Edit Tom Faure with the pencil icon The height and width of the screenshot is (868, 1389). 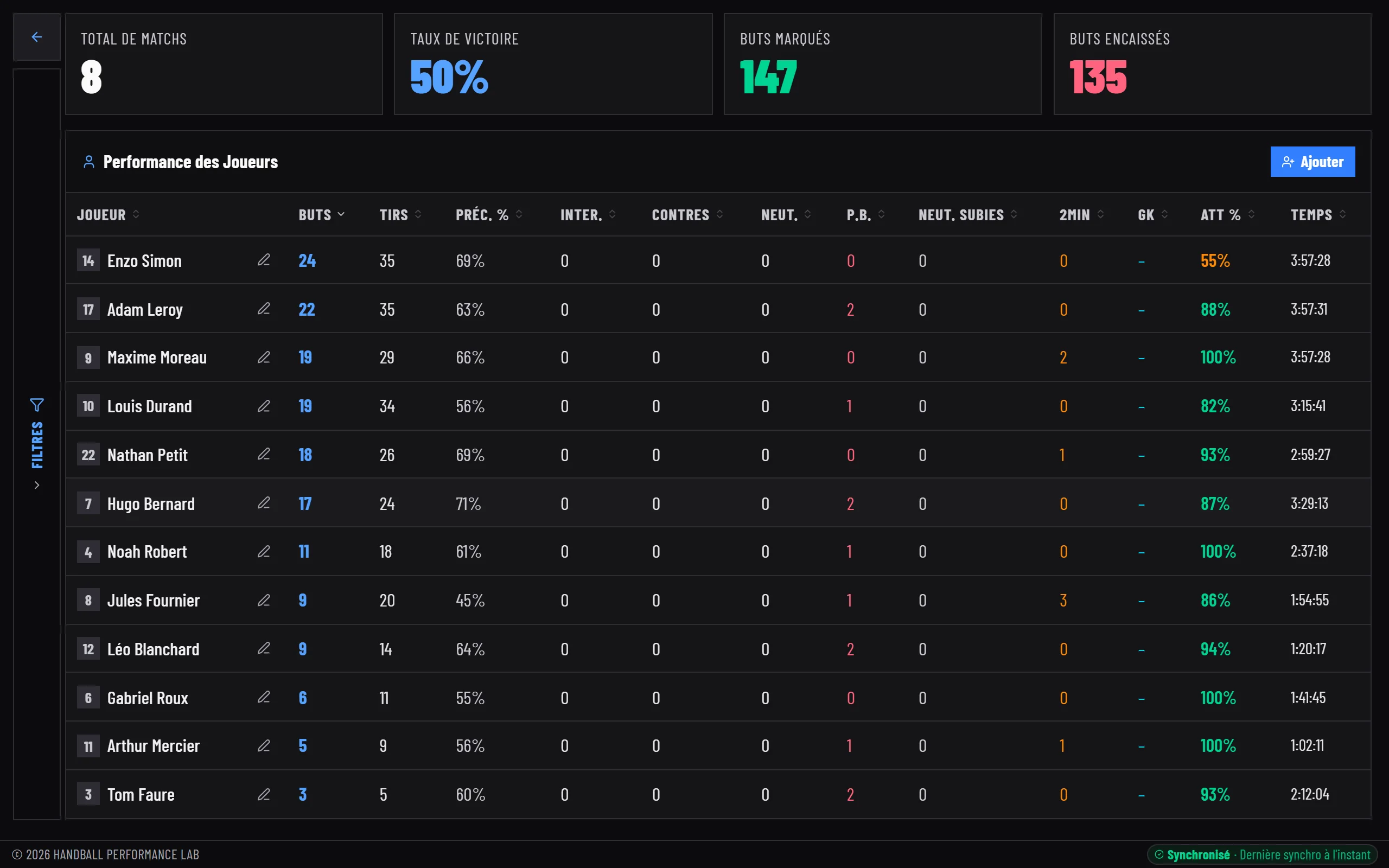click(264, 794)
